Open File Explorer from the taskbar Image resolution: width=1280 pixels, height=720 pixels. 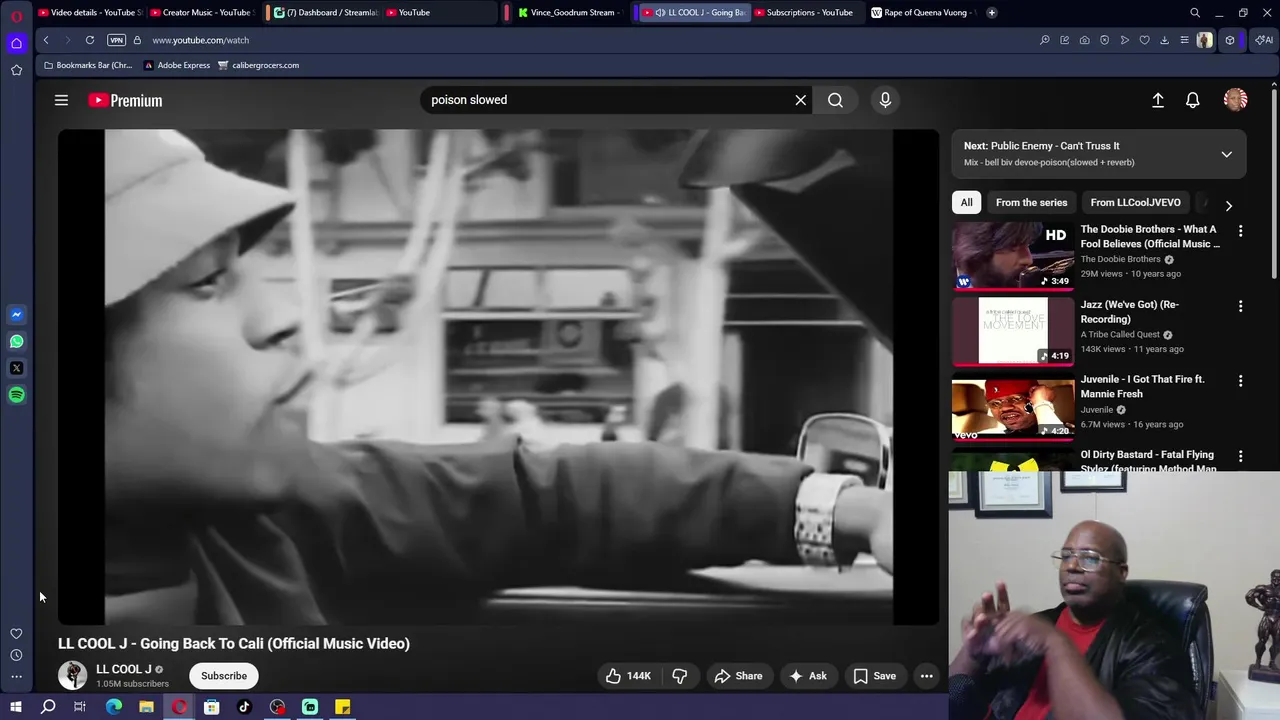click(146, 707)
